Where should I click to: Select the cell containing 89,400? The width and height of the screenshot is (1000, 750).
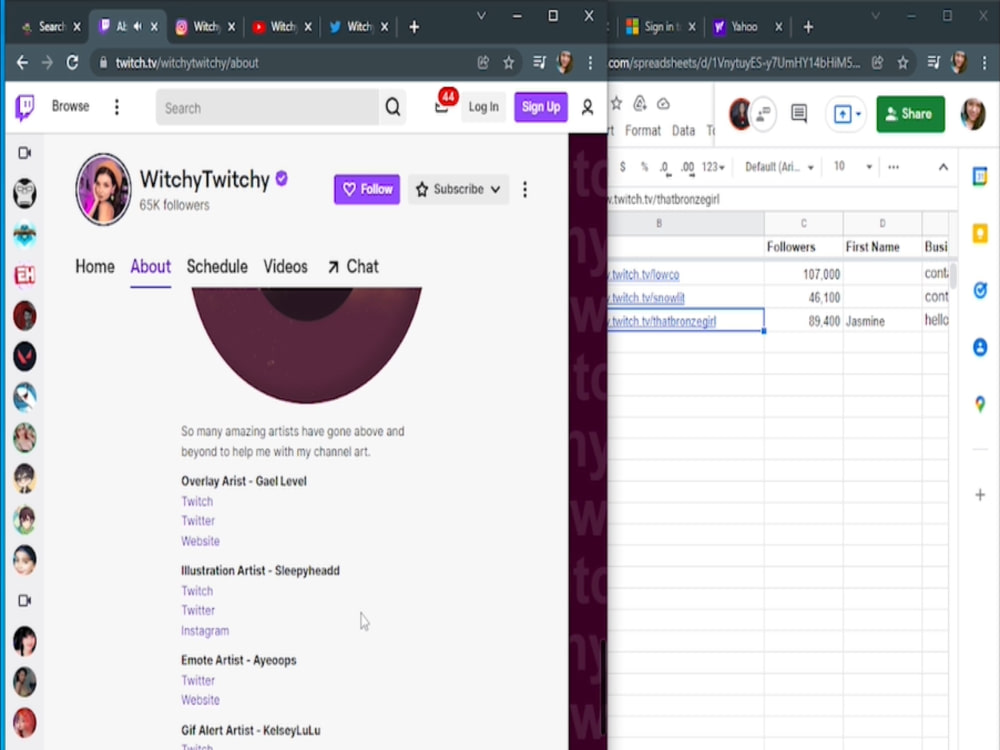click(804, 321)
